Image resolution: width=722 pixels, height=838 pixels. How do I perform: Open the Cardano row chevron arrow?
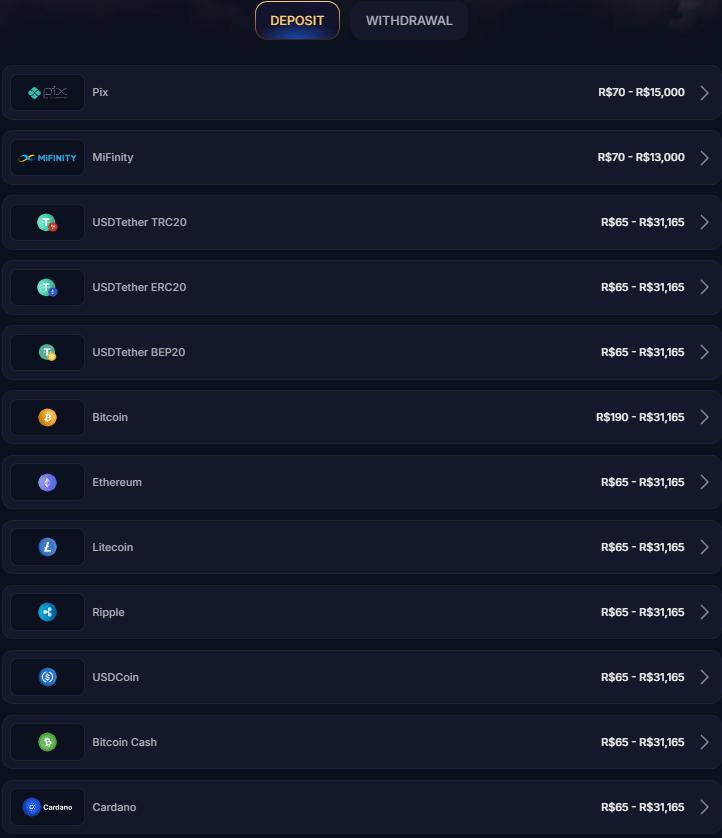point(704,808)
